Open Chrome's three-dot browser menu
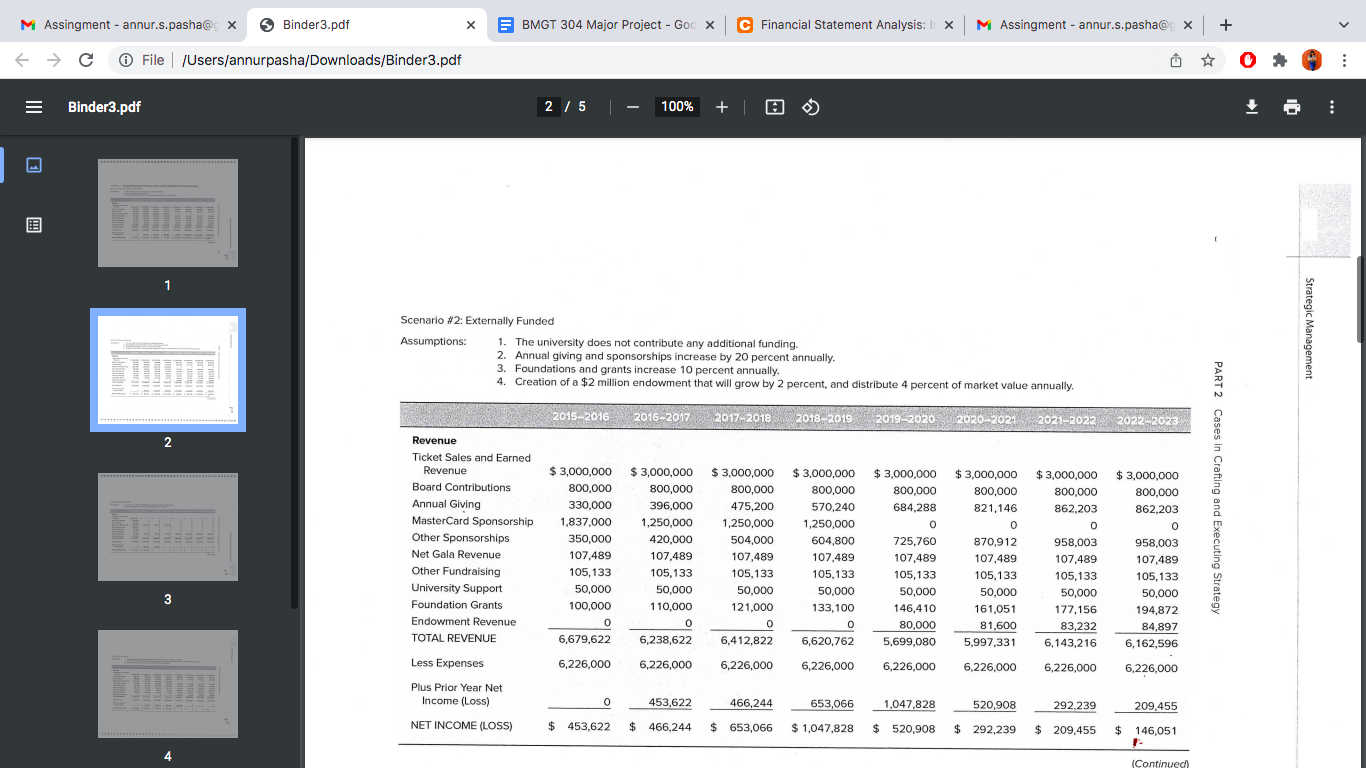This screenshot has width=1366, height=768. click(1345, 60)
